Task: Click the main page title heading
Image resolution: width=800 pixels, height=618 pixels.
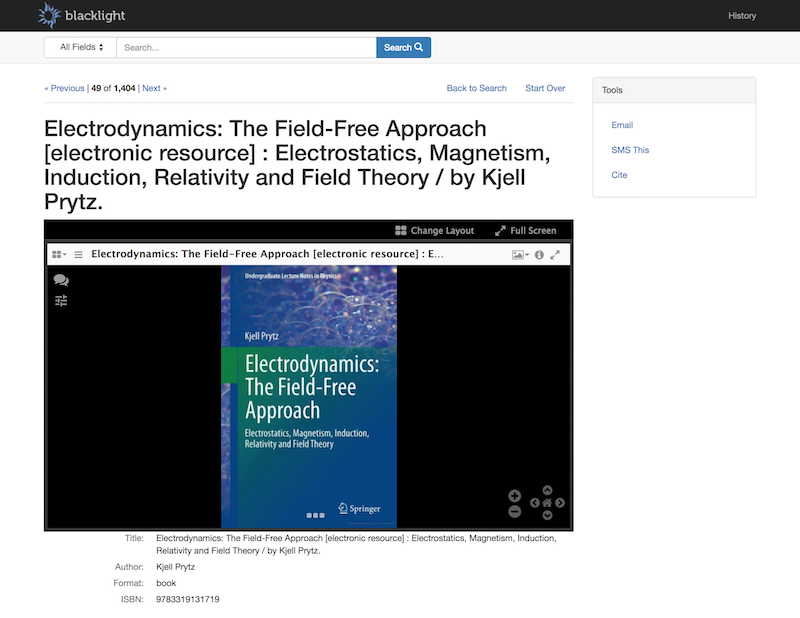Action: click(297, 165)
